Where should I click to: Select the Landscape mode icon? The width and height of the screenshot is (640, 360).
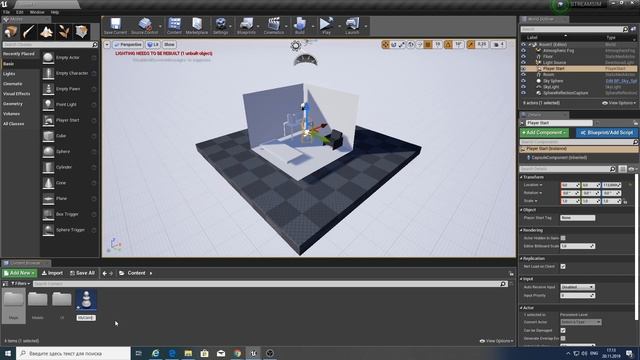pos(46,31)
